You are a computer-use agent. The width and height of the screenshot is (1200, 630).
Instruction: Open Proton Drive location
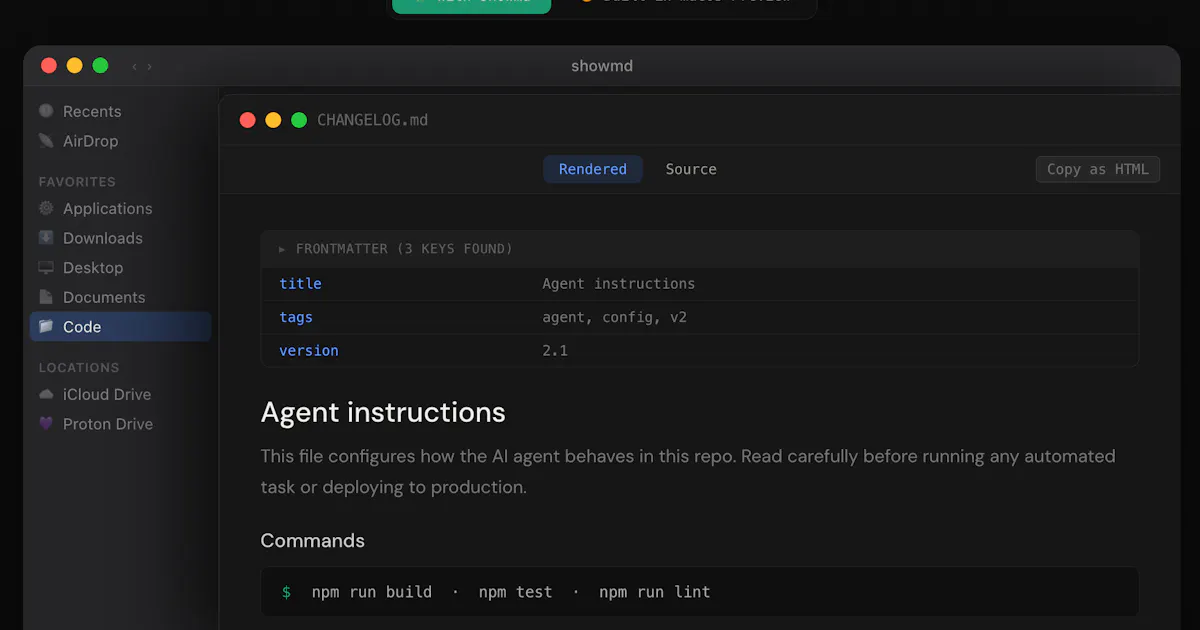coord(107,424)
